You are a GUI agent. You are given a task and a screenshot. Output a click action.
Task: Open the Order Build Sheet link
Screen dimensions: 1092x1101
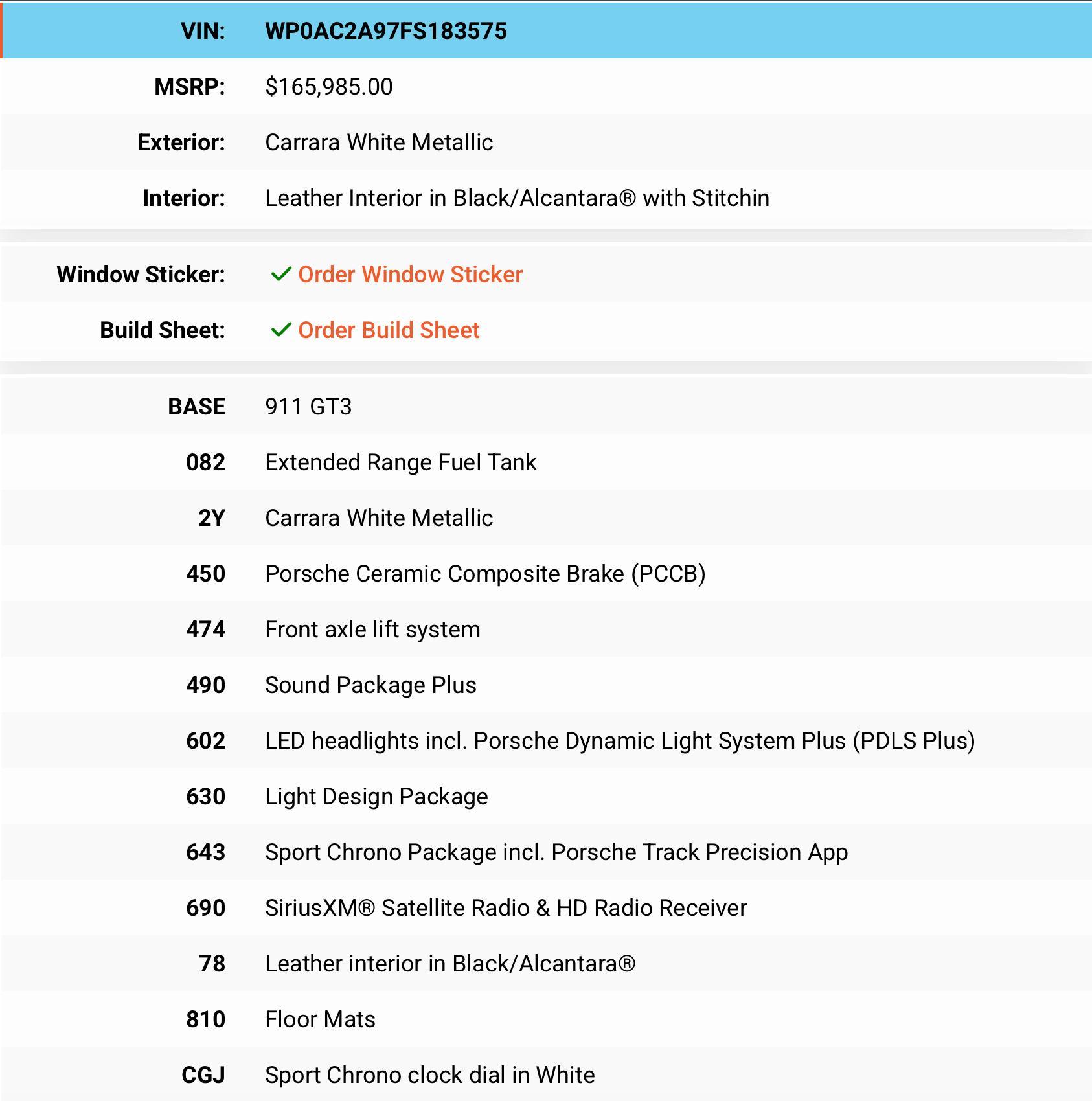tap(389, 330)
